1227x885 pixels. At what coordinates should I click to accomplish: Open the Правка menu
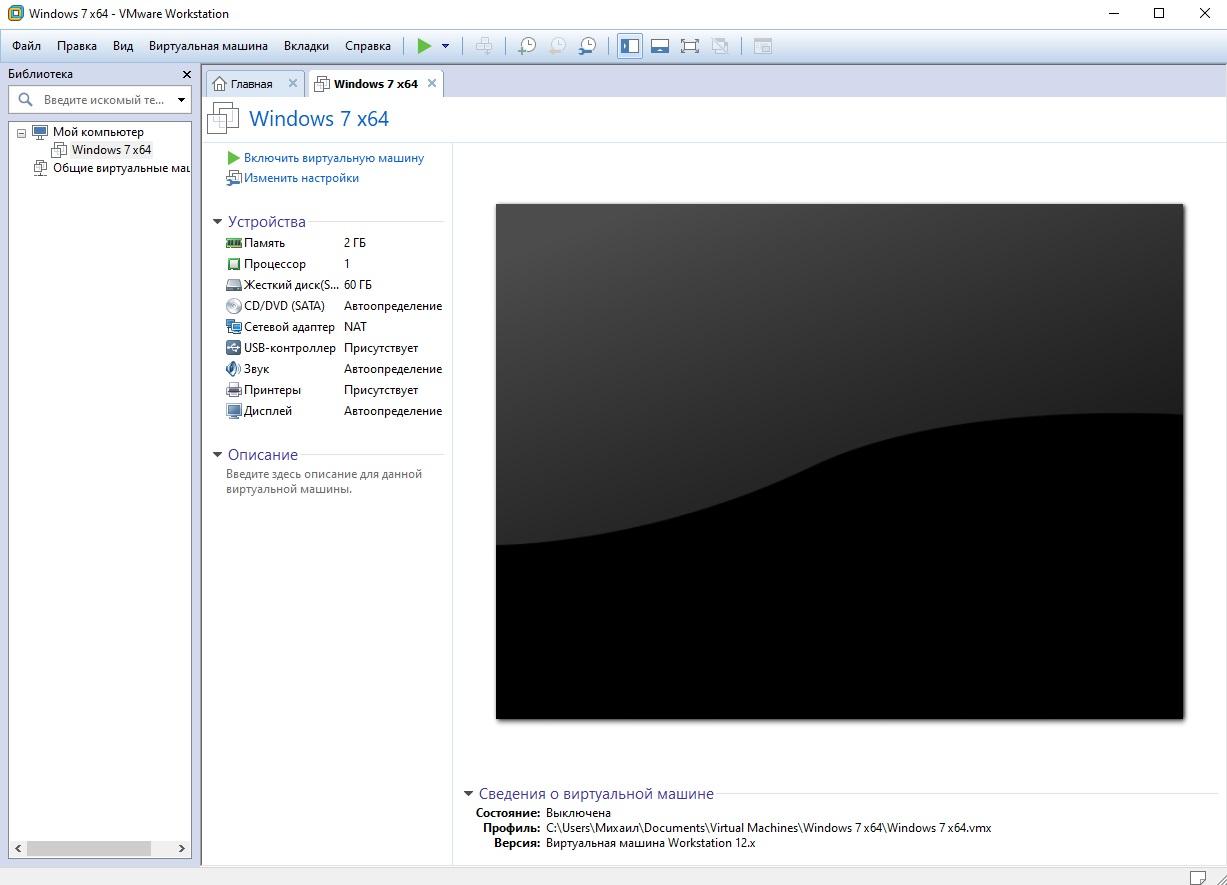click(x=77, y=46)
